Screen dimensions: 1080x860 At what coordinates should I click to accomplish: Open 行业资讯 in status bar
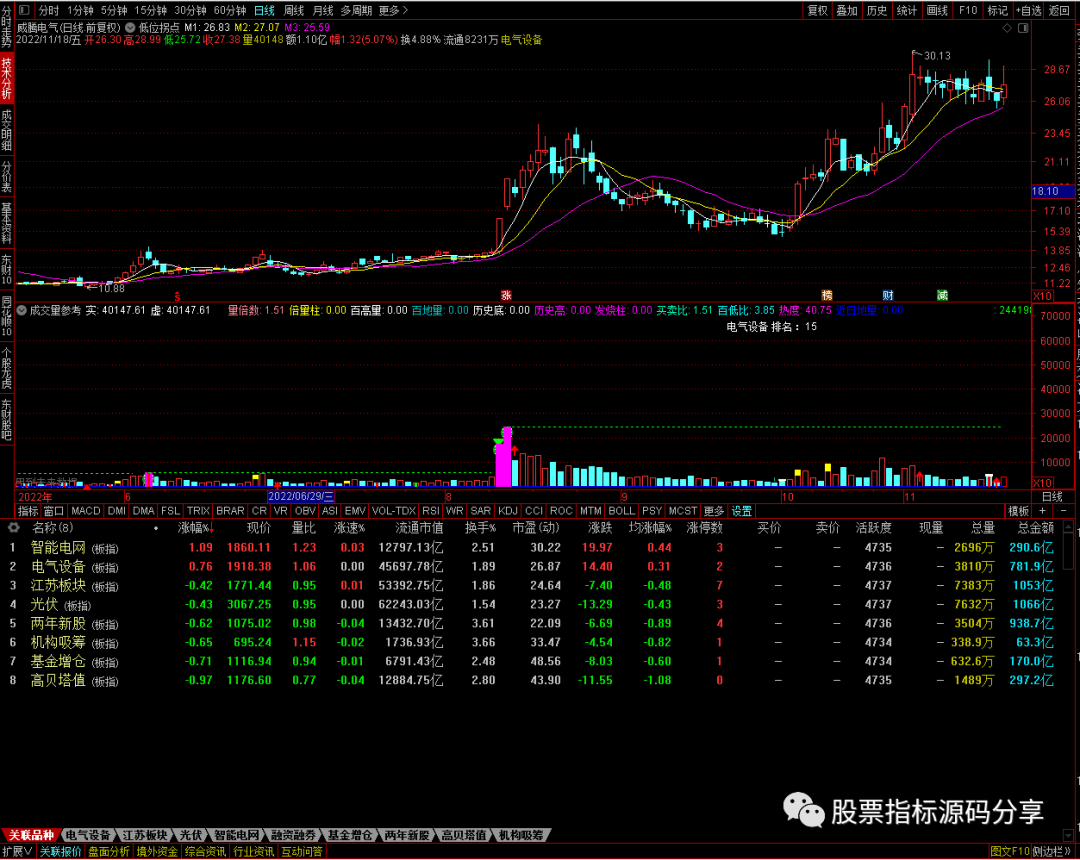pos(253,852)
